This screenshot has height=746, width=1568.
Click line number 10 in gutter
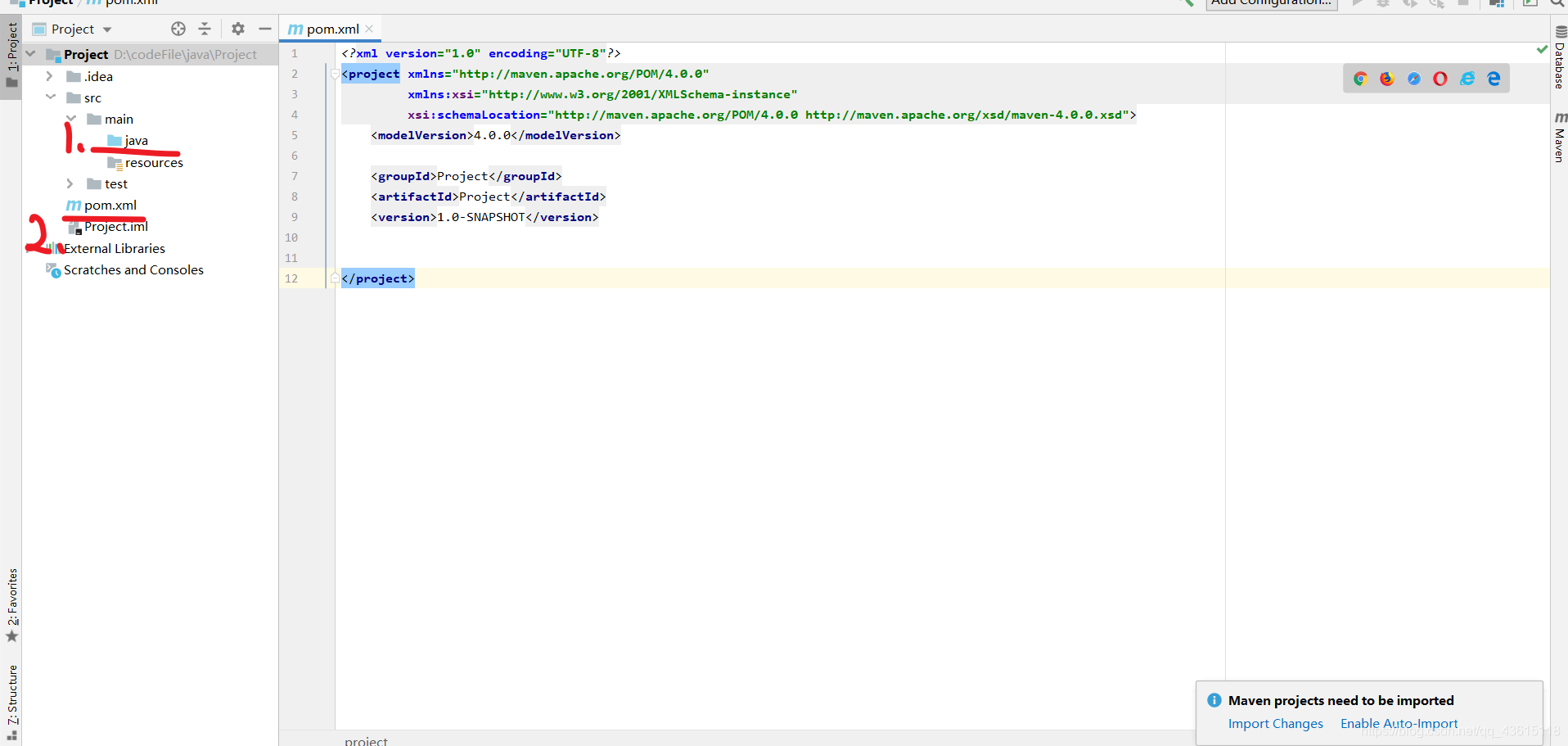(291, 237)
